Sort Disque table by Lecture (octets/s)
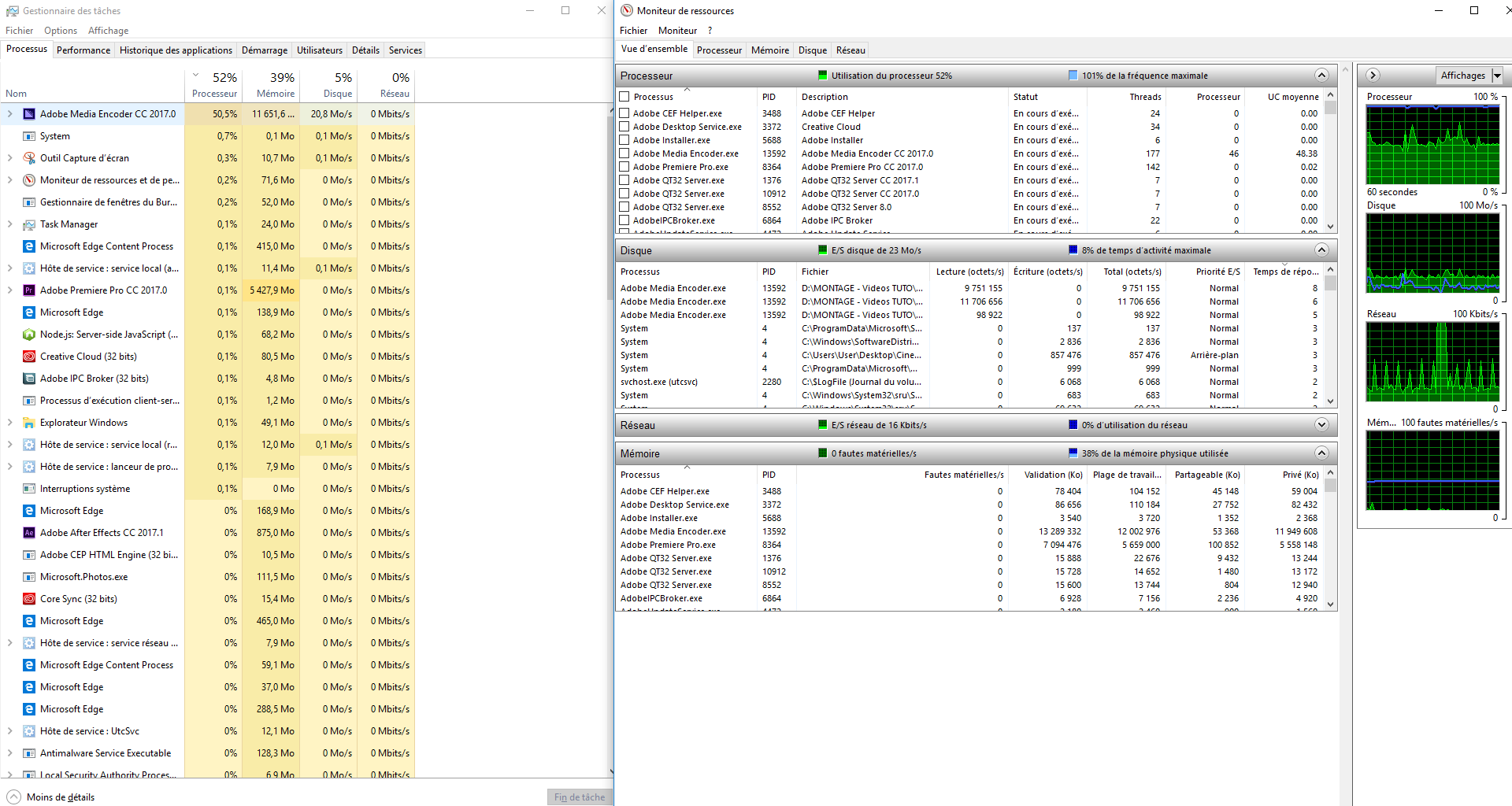 (x=969, y=272)
